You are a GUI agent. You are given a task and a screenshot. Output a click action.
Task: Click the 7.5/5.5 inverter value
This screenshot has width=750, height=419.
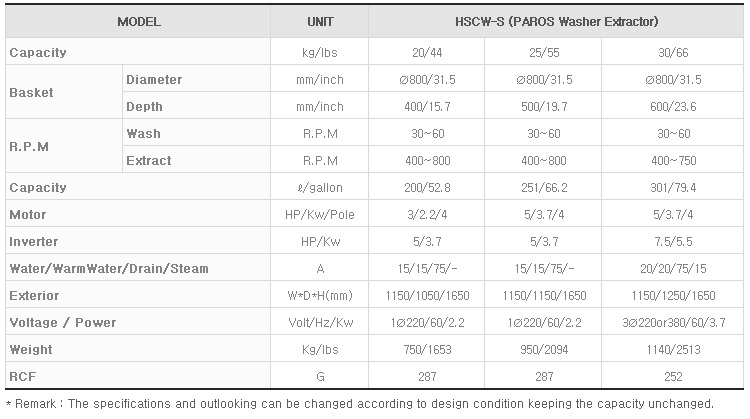[673, 242]
